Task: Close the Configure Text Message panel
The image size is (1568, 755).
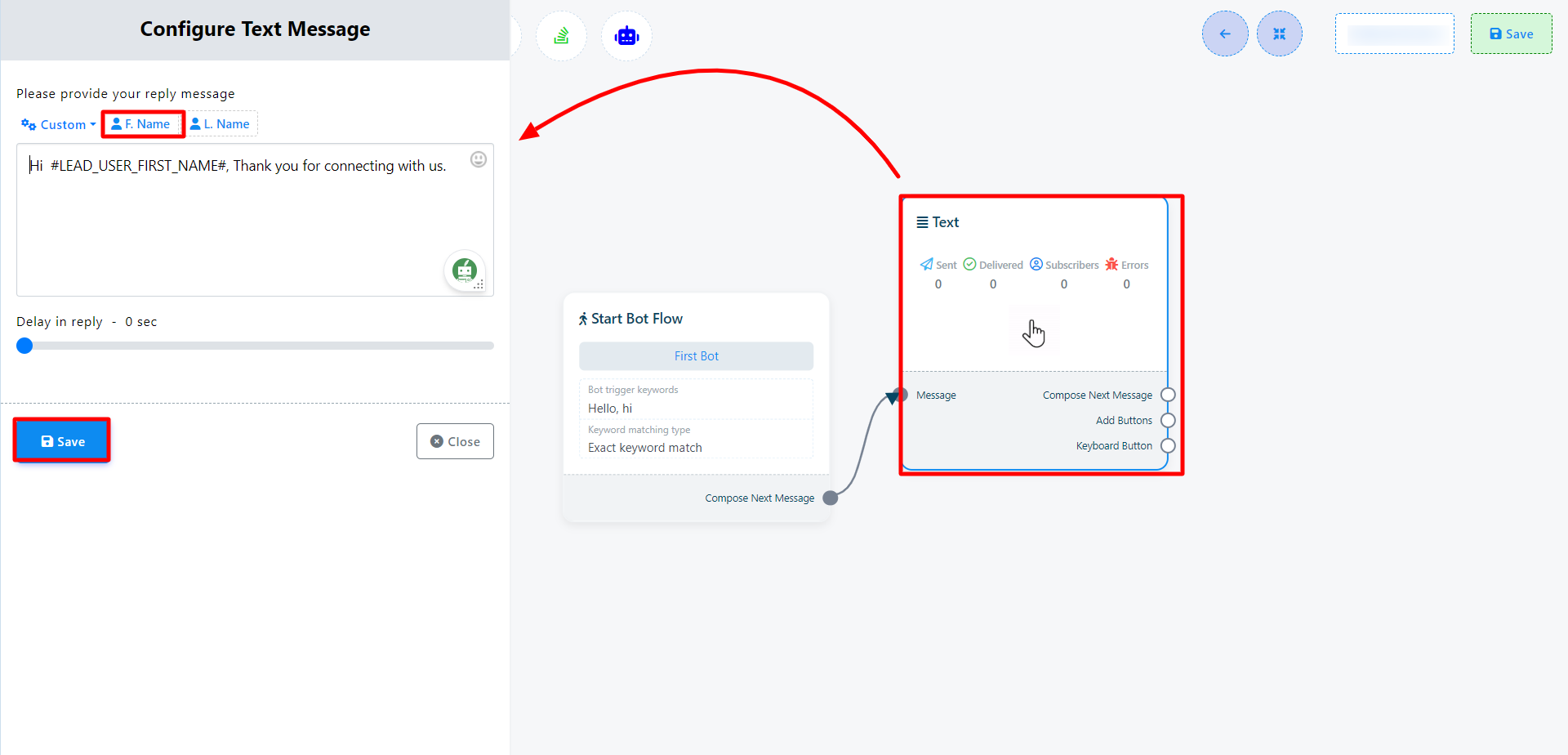Action: 455,441
